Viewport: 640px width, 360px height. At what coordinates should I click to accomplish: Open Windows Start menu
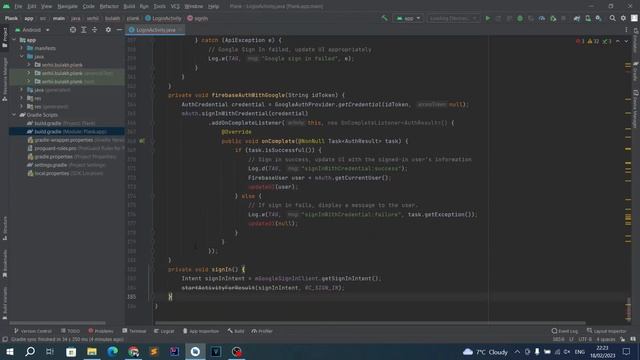click(x=10, y=351)
